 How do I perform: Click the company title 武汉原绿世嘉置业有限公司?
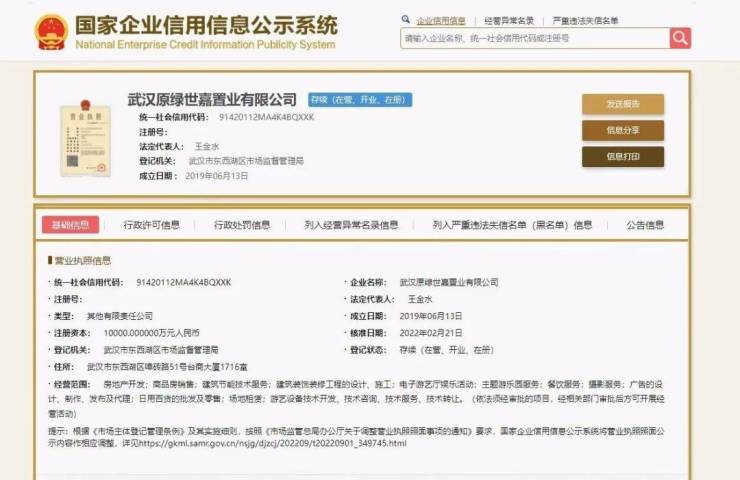coord(212,100)
